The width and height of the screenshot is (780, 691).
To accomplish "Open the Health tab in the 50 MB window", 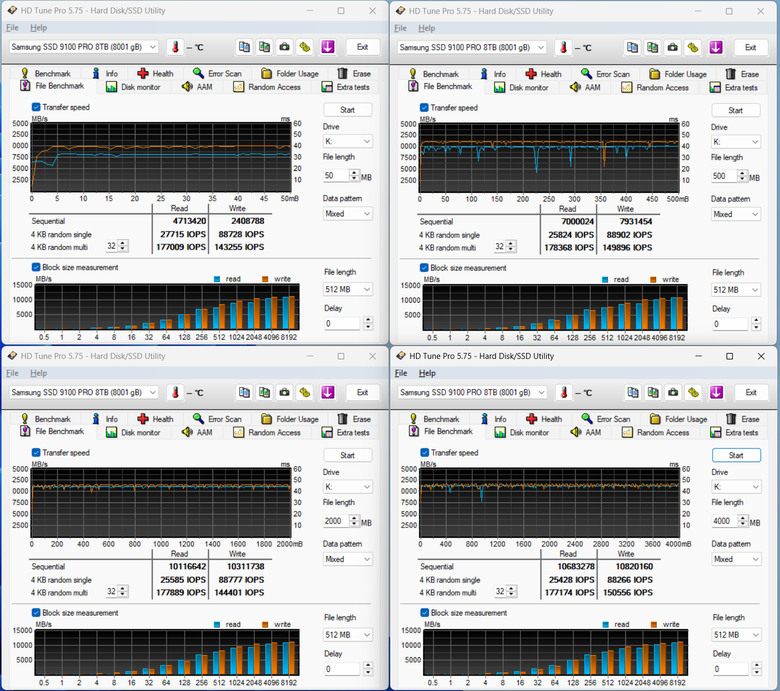I will (156, 73).
